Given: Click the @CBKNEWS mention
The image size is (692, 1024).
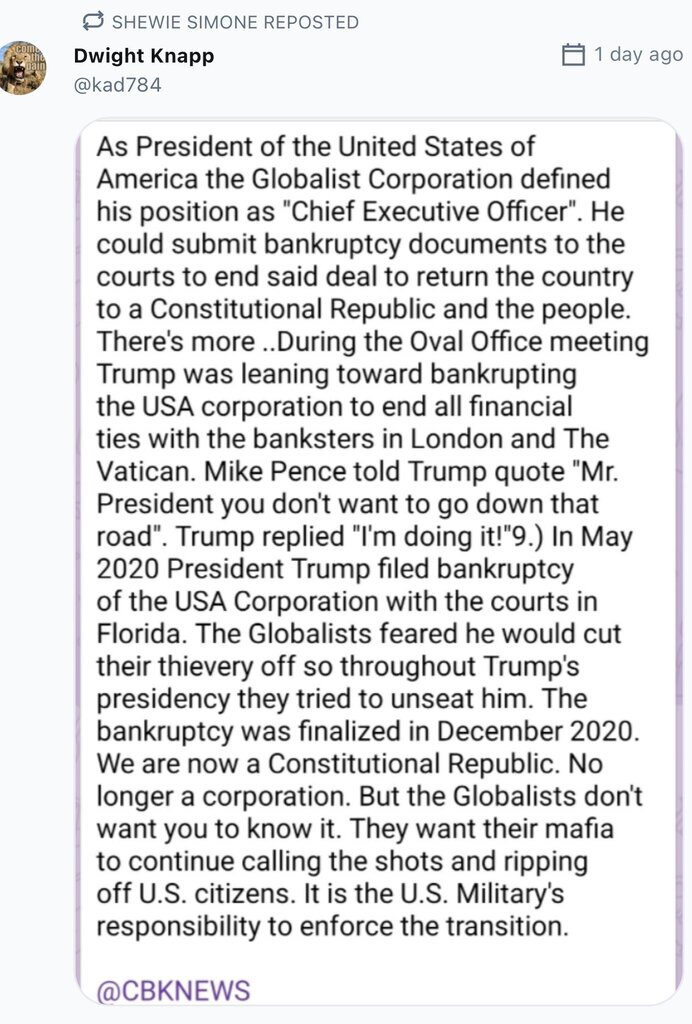Looking at the screenshot, I should coord(173,991).
